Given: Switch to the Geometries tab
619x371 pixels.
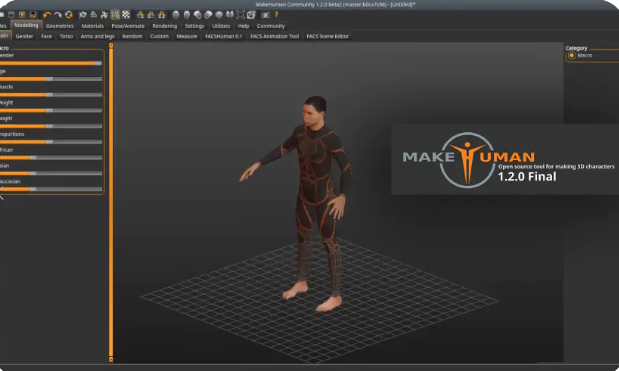Looking at the screenshot, I should click(x=60, y=26).
